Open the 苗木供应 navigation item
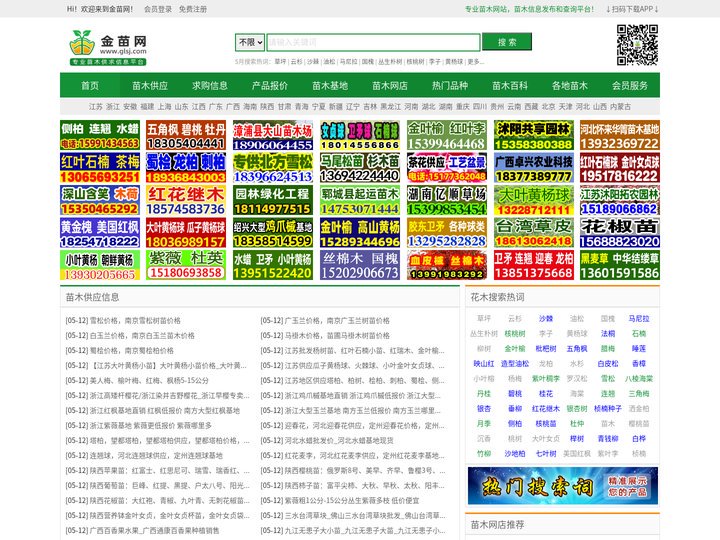720x540 pixels. coord(150,85)
